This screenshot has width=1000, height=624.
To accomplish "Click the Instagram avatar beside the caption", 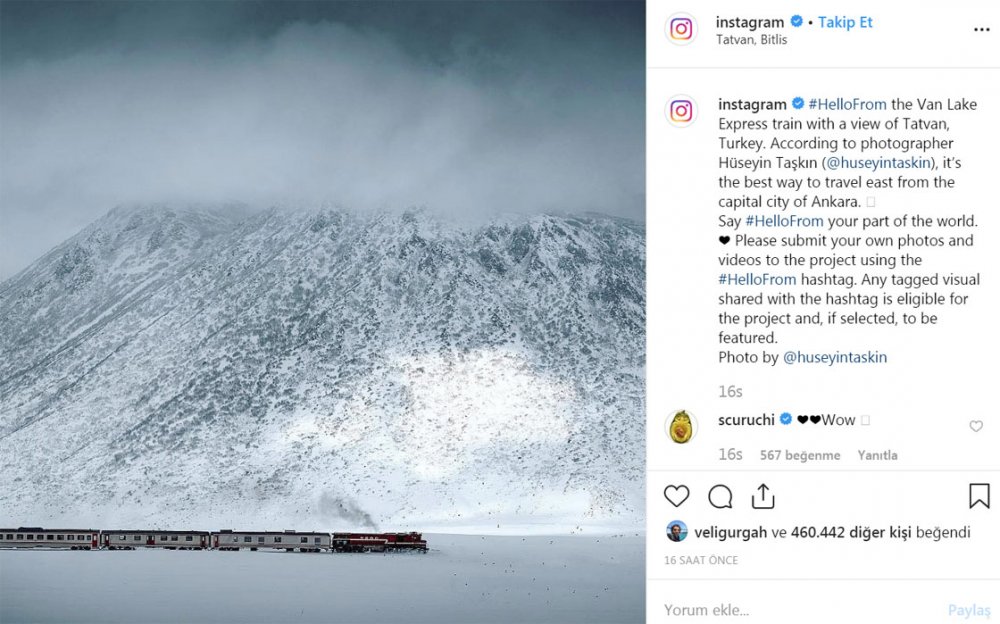I will (x=681, y=111).
